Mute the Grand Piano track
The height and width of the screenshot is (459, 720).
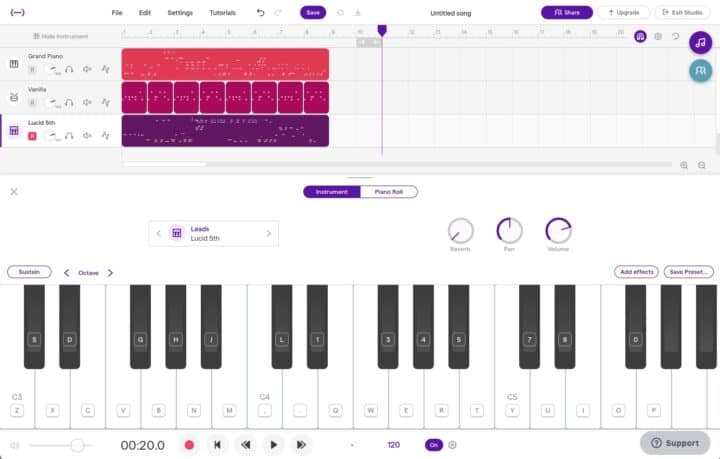(87, 69)
